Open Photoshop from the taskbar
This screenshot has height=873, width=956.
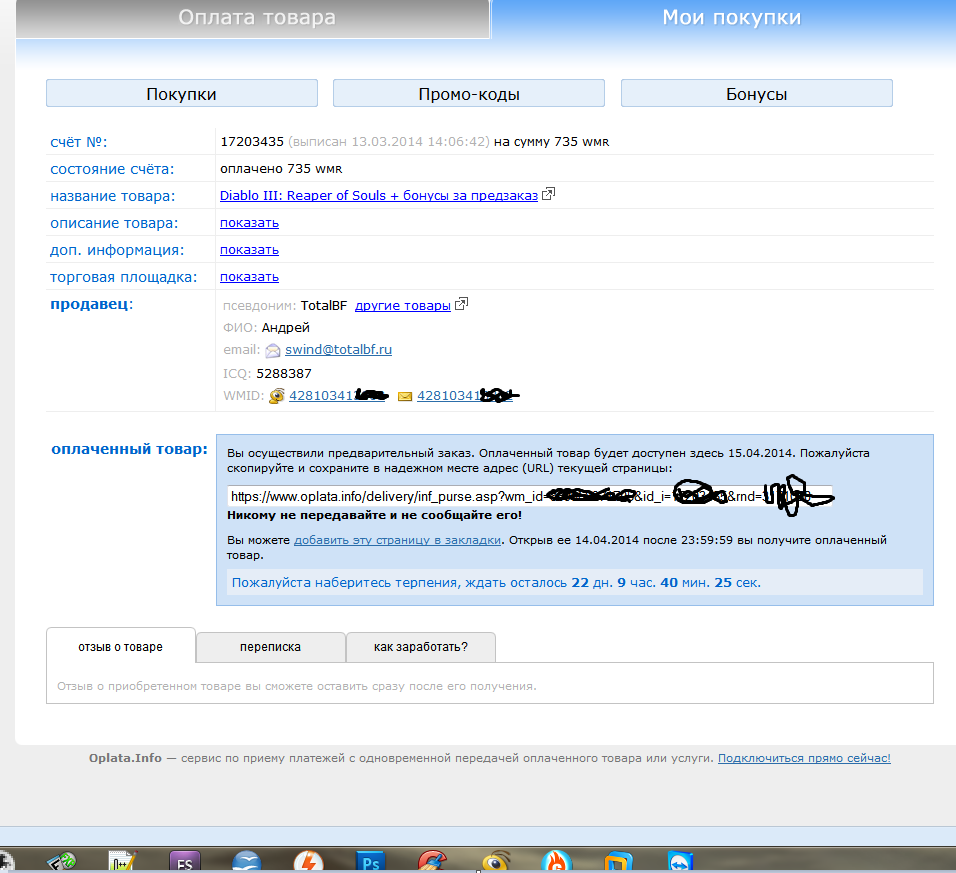[371, 861]
